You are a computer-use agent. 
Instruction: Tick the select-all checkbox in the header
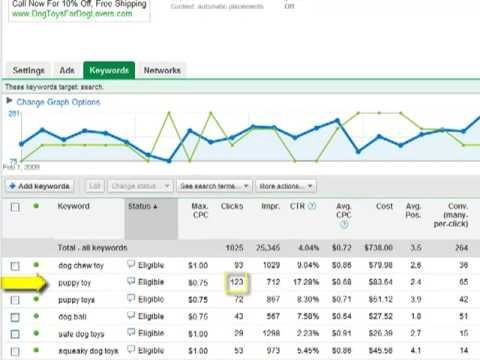[15, 207]
